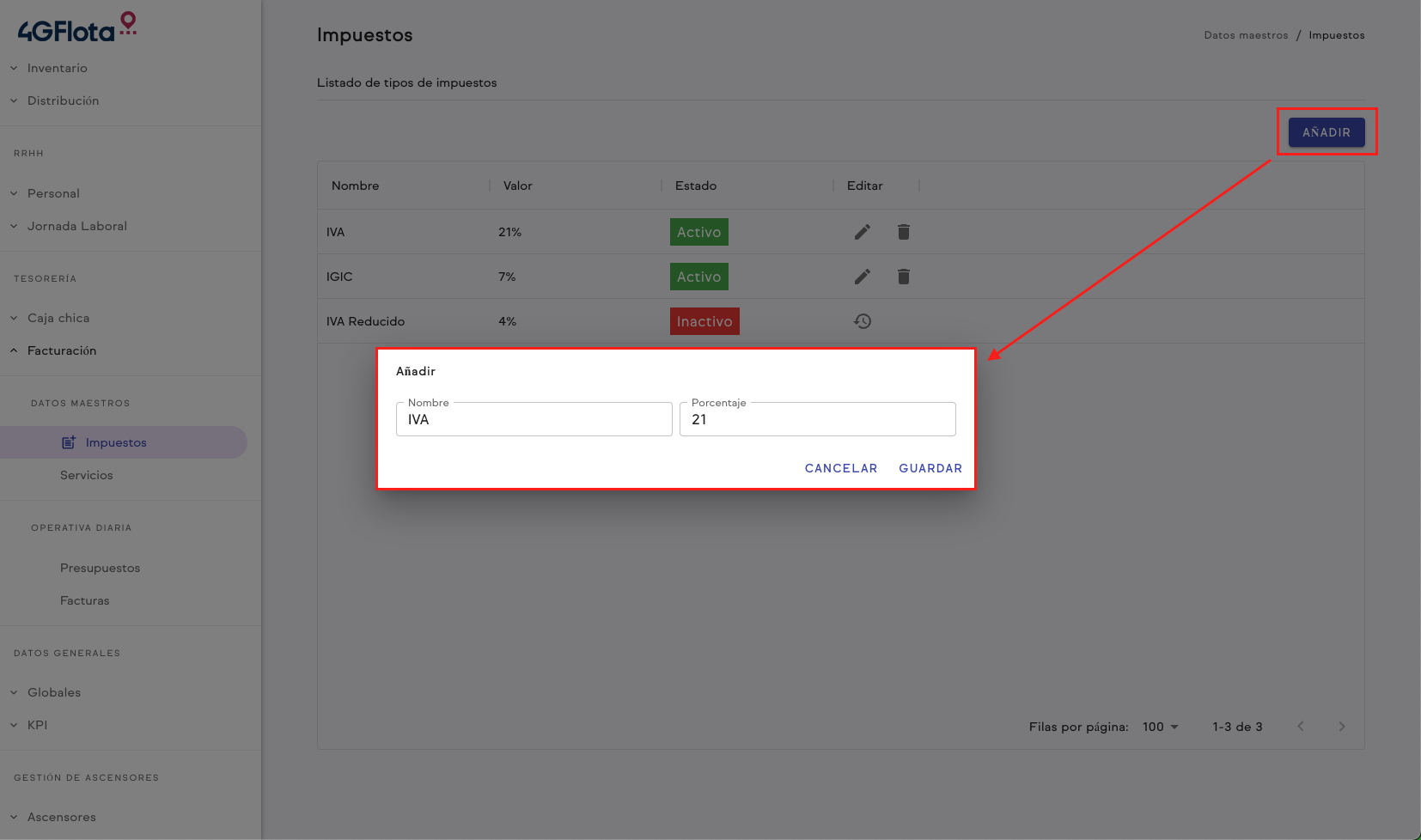Viewport: 1421px width, 840px height.
Task: Go to the next page arrow
Action: [1341, 727]
